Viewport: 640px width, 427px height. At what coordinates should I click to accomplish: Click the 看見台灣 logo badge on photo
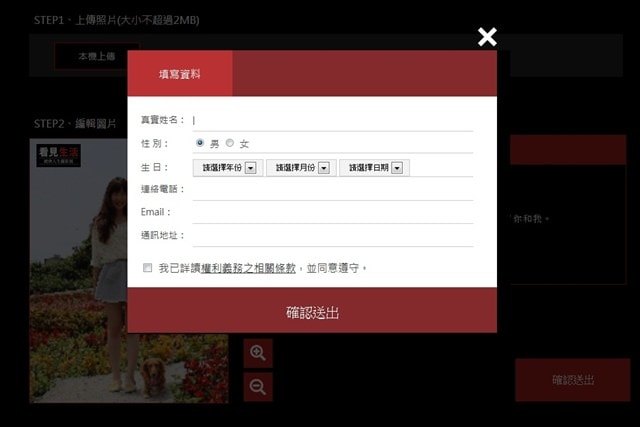(59, 155)
